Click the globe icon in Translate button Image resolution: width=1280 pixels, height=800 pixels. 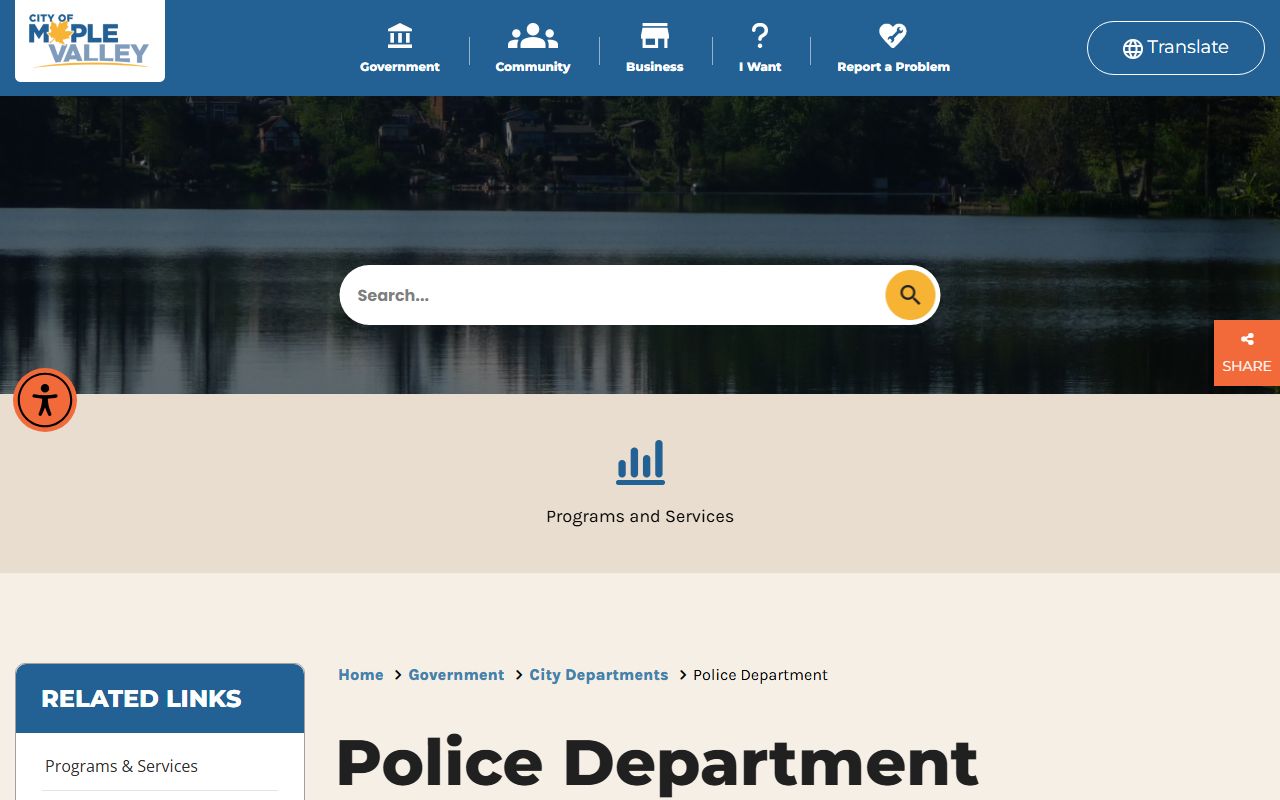[1133, 49]
